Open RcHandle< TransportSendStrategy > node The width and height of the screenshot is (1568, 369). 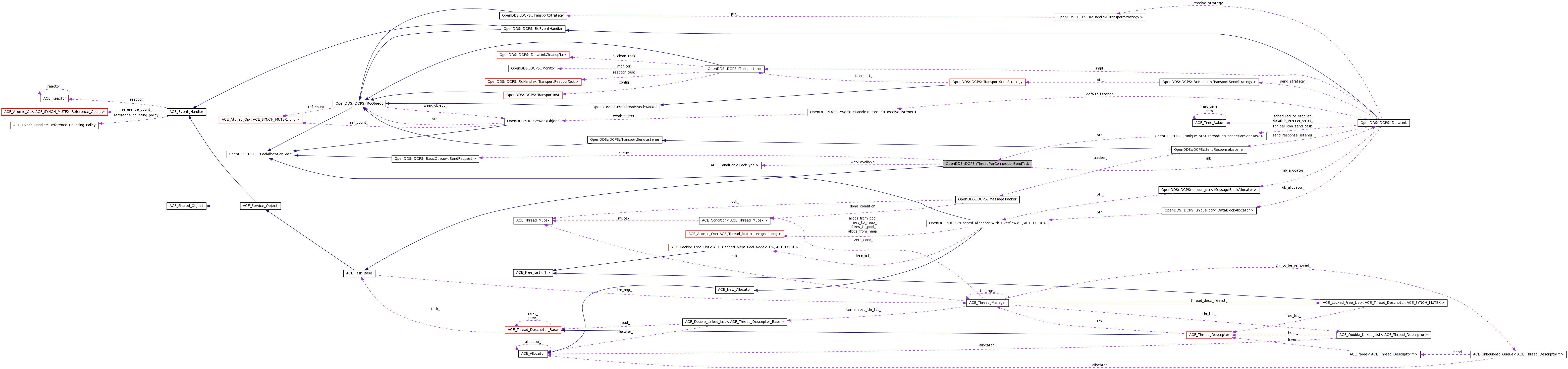tap(1209, 82)
